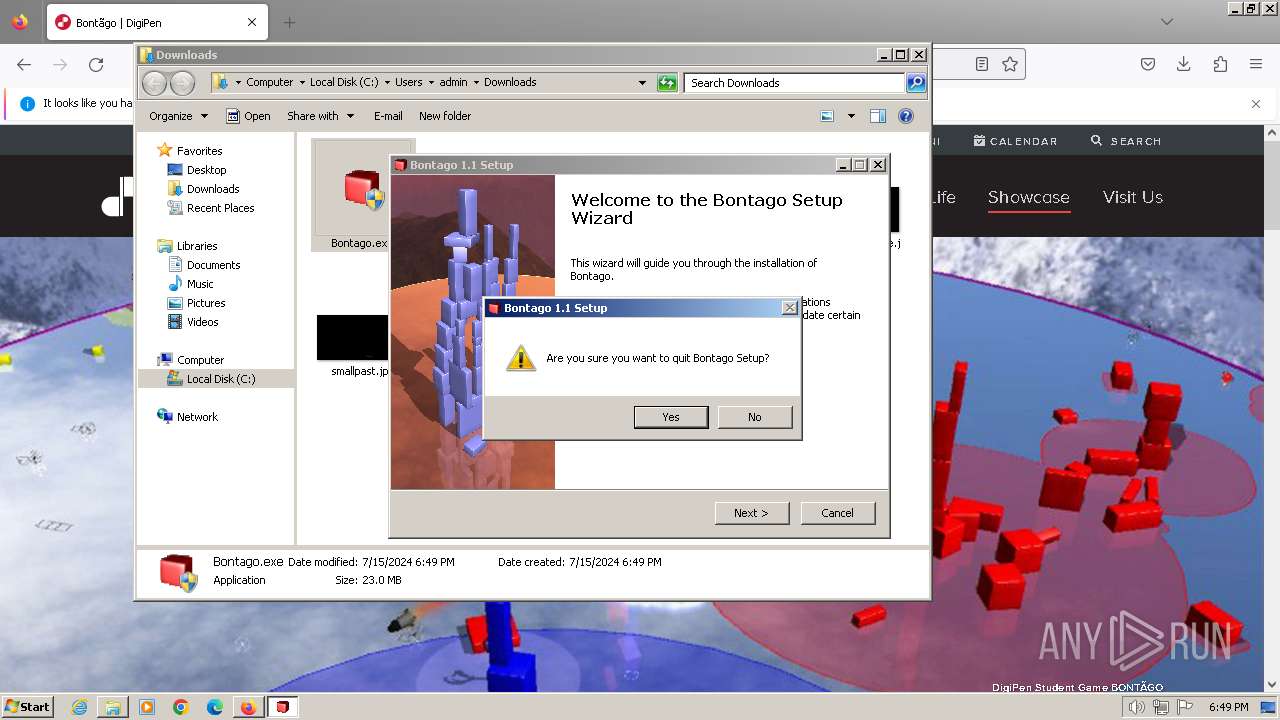Switch to Firefox taskbar icon

click(x=248, y=707)
